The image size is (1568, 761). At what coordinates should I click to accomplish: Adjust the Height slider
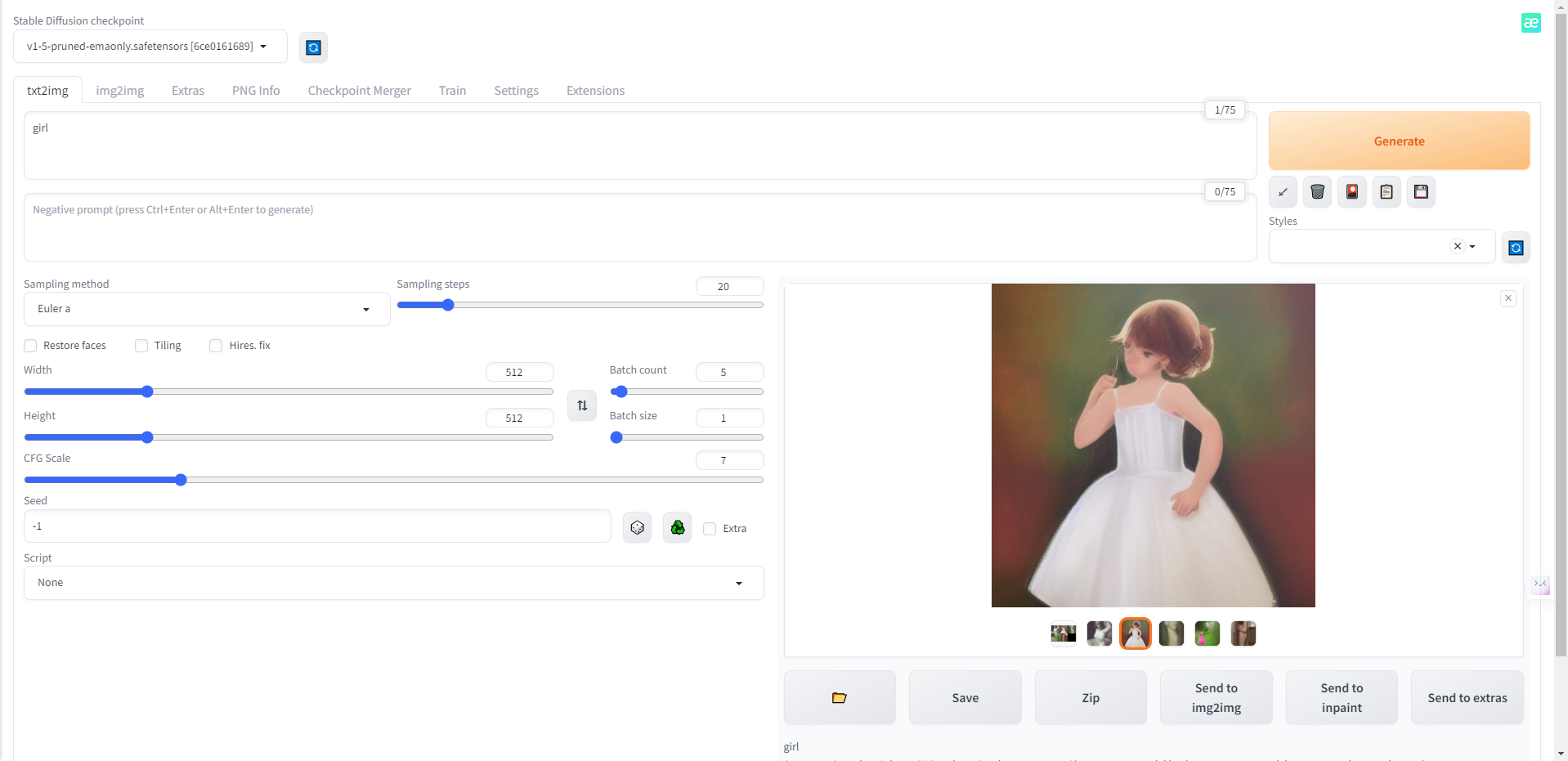289,437
